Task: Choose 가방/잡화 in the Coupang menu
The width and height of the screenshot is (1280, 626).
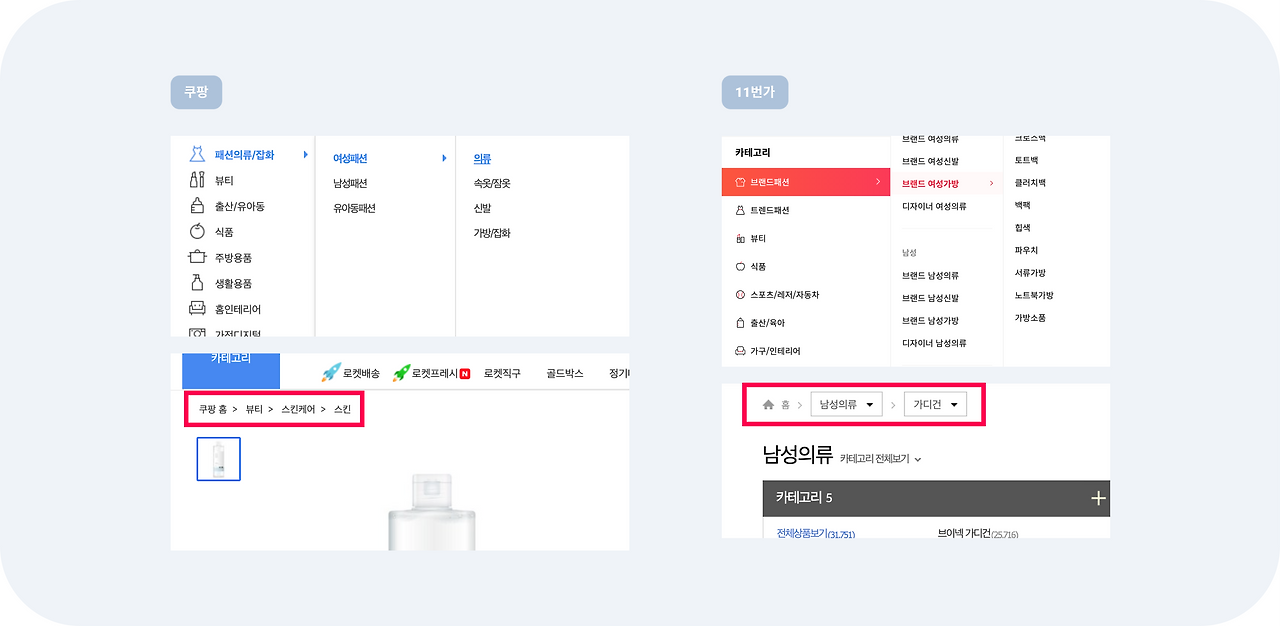Action: 492,233
